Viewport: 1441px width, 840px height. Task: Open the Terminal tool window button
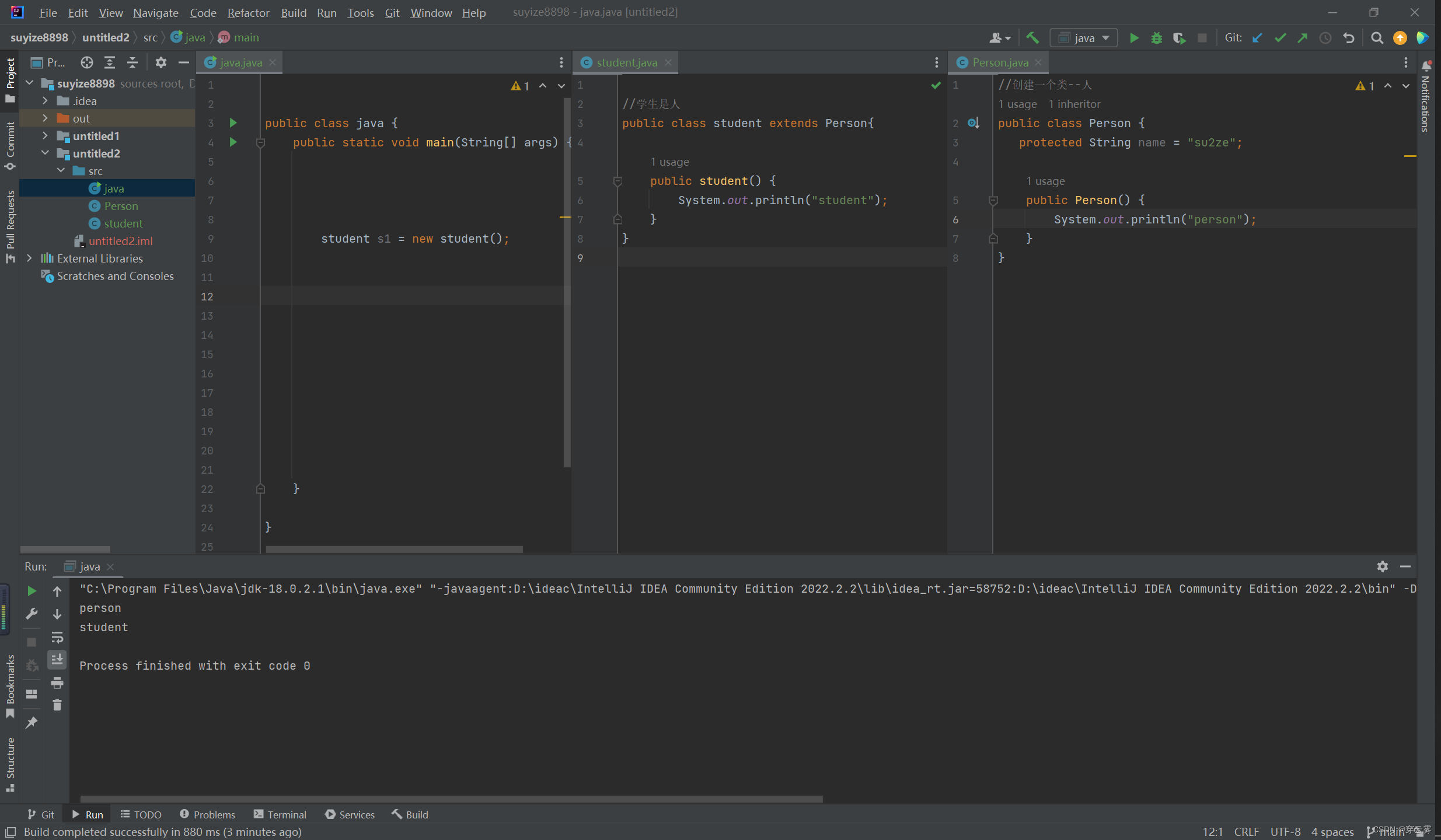click(280, 814)
